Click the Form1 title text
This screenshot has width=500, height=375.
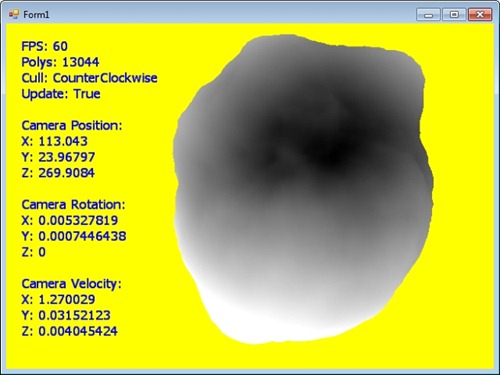tap(36, 15)
